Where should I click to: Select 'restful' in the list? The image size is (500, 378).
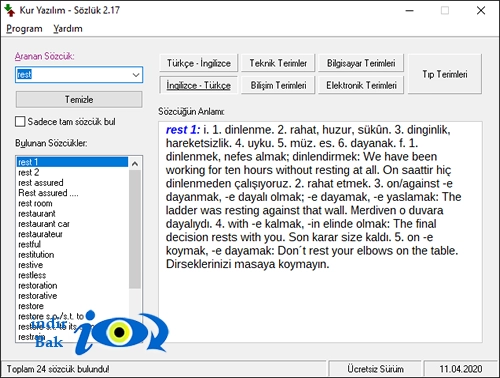click(72, 244)
